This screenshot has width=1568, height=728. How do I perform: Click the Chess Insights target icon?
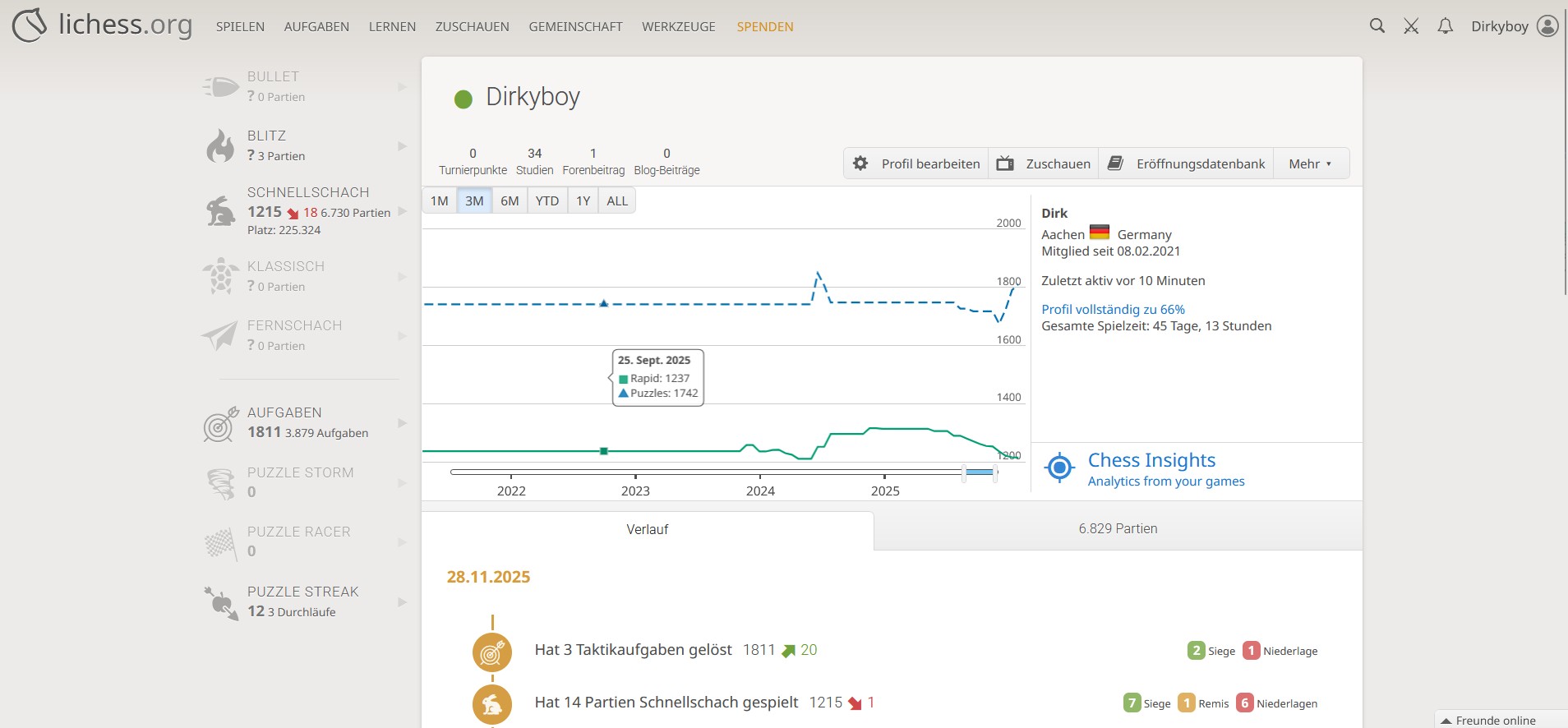[1059, 468]
